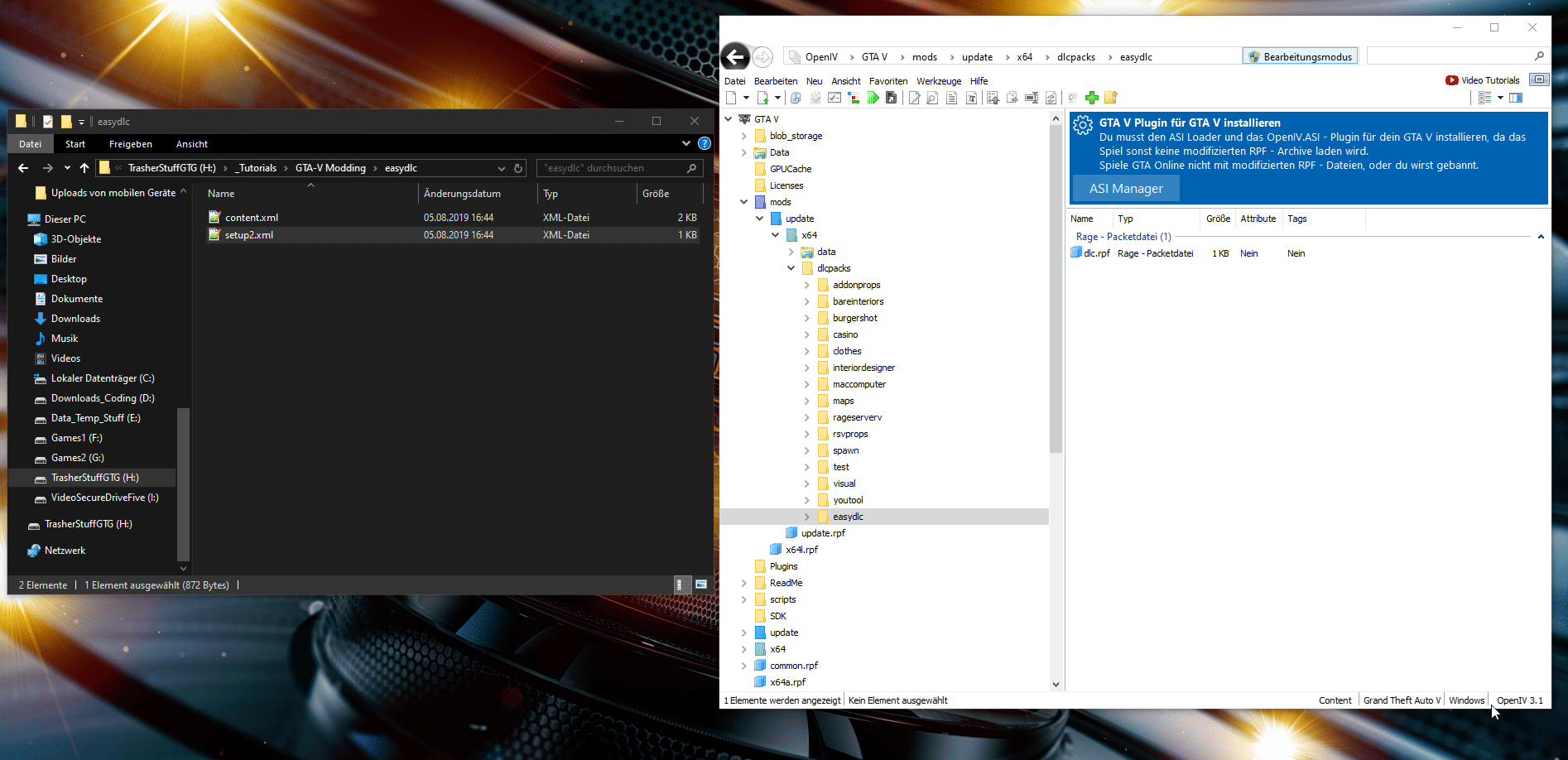The image size is (1568, 760).
Task: Expand the Explorer ribbon chevron
Action: click(686, 143)
